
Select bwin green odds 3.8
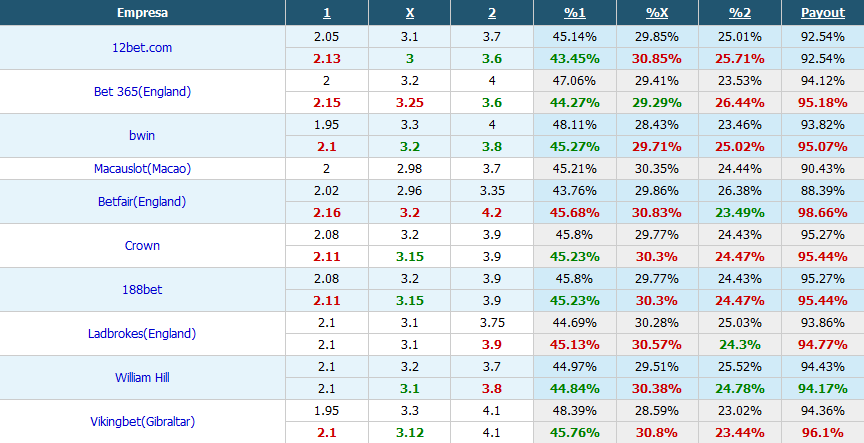point(492,147)
